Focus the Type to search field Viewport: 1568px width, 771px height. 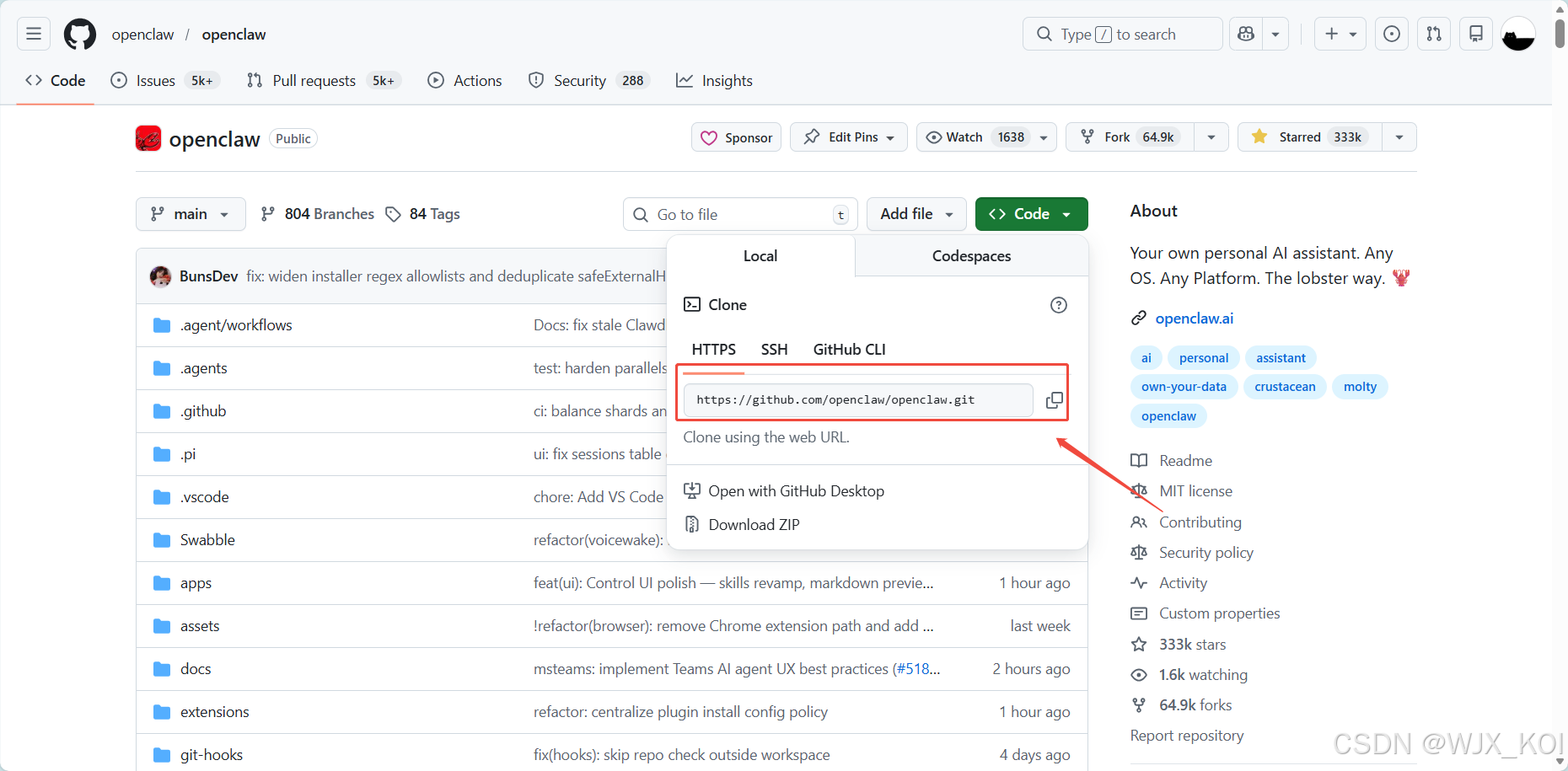point(1122,34)
